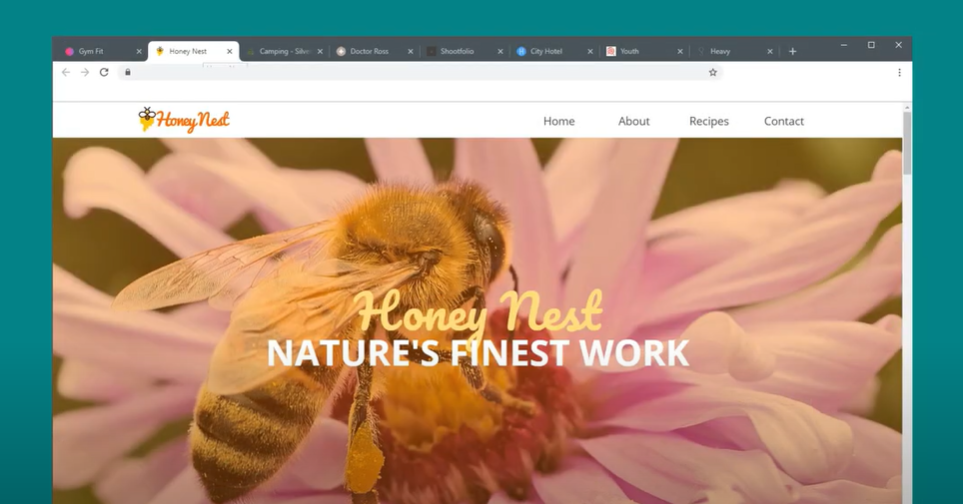
Task: Minimize the browser window
Action: (x=844, y=45)
